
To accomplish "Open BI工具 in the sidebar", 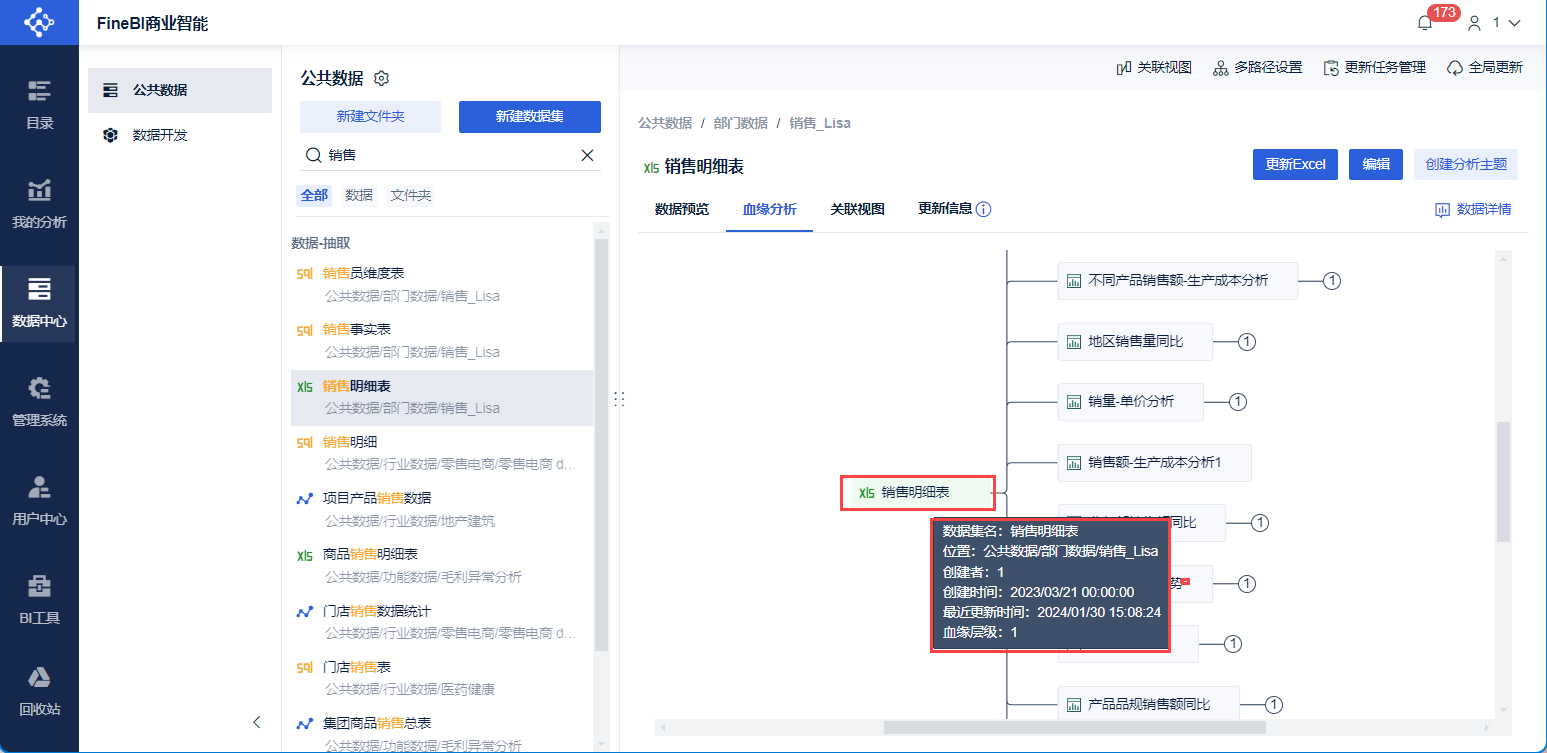I will pos(39,600).
